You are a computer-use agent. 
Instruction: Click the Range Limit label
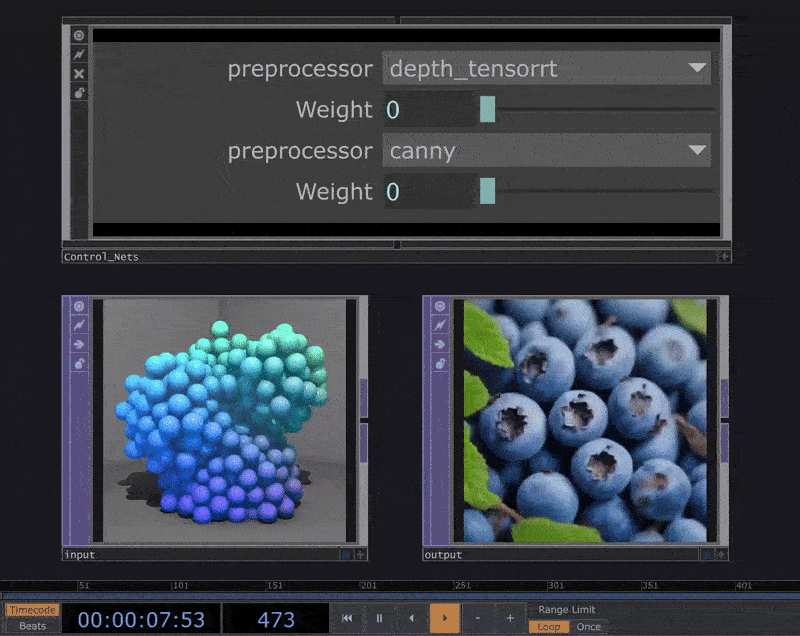coord(566,609)
